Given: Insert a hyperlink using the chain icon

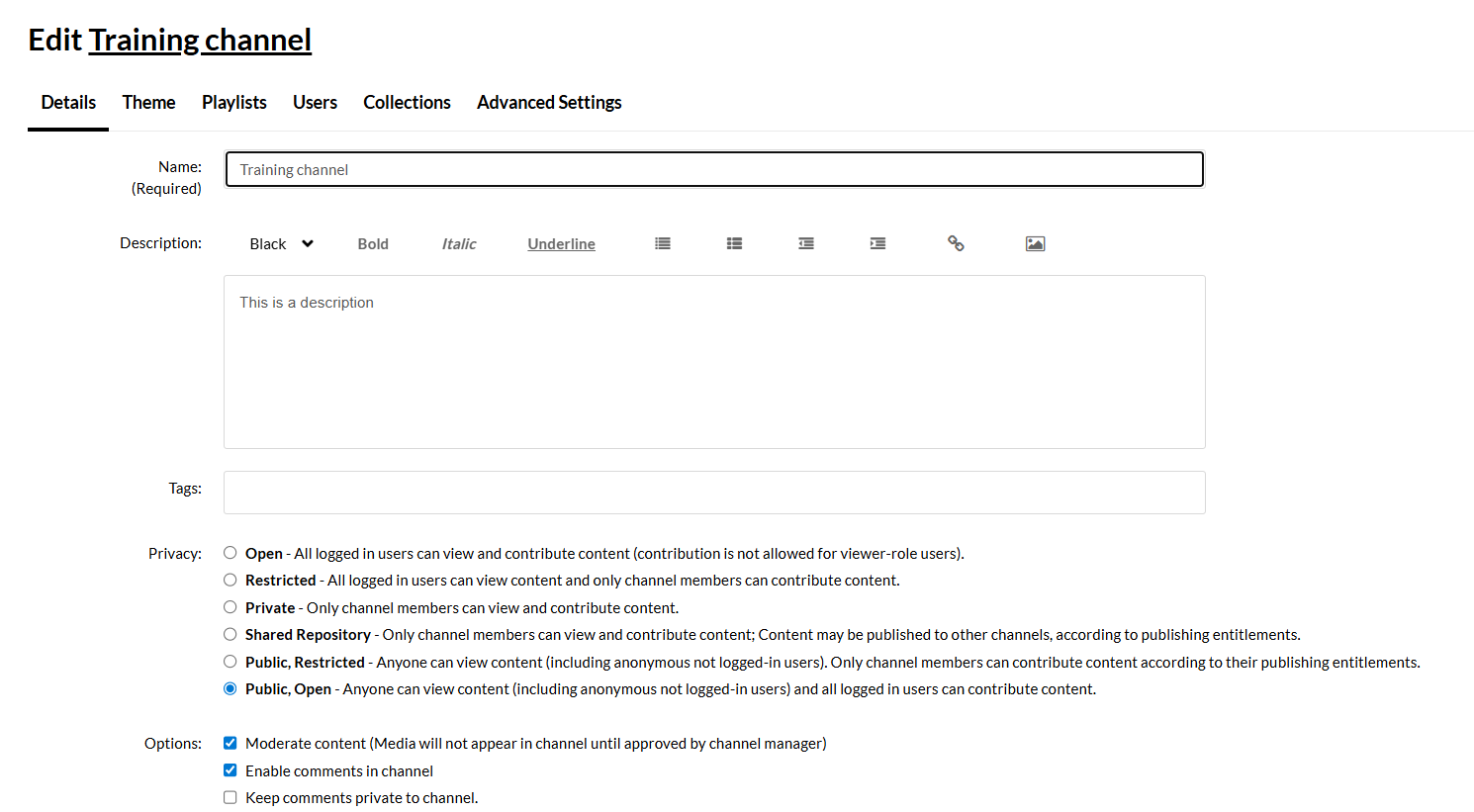Looking at the screenshot, I should pyautogui.click(x=956, y=243).
